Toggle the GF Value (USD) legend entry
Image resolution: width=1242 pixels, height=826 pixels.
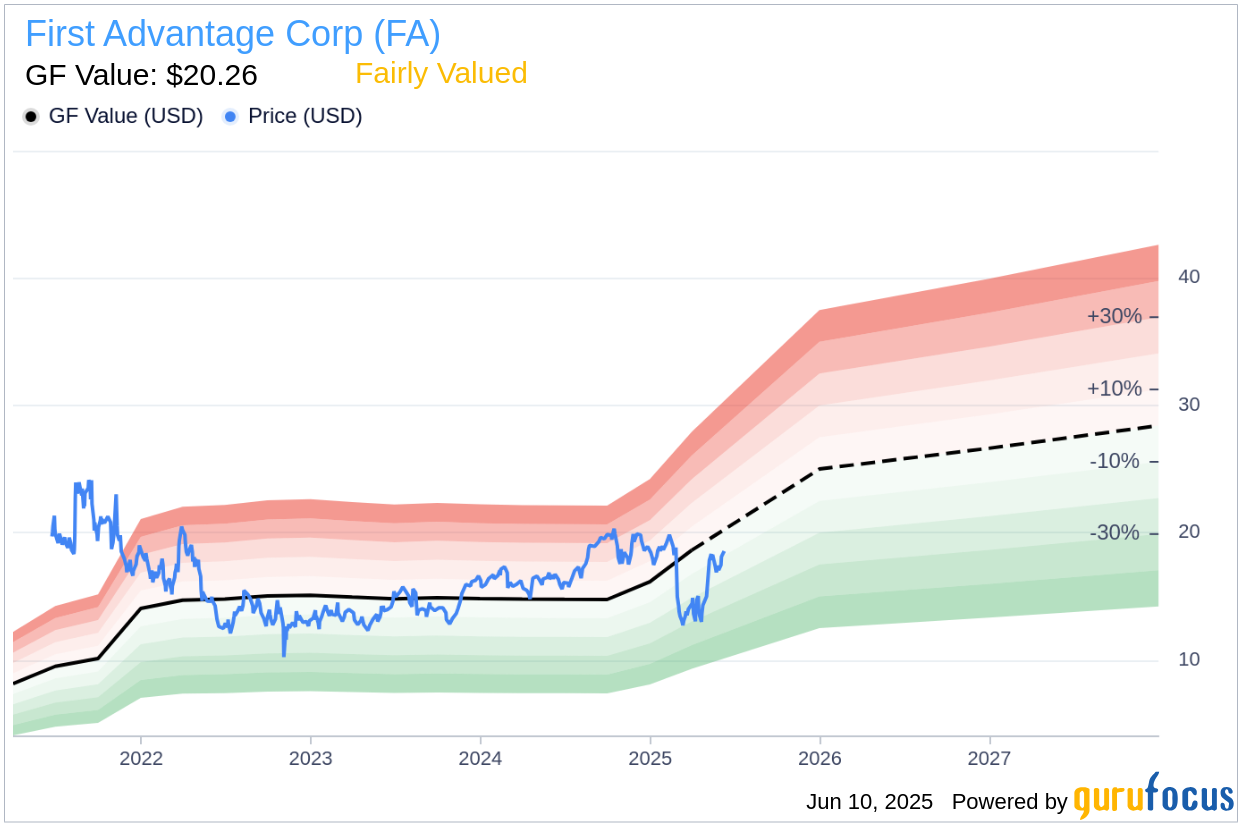pos(113,116)
